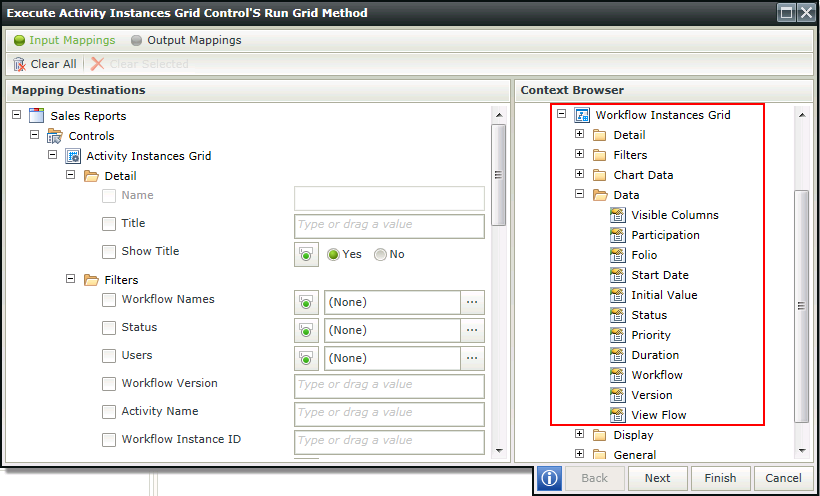Click the Initial Value property icon

point(618,295)
